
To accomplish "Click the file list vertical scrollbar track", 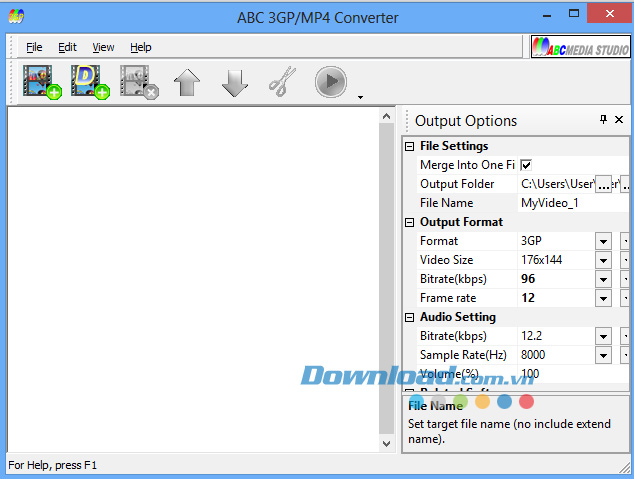I will coord(387,280).
